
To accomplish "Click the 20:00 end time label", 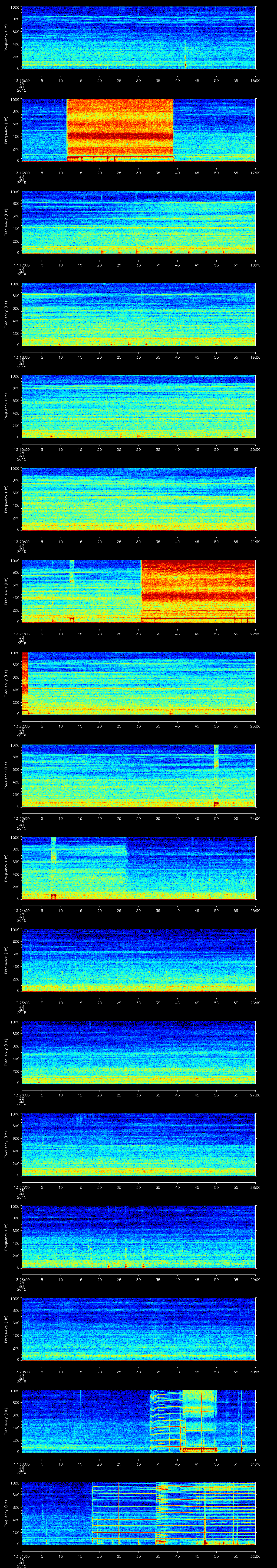I will pyautogui.click(x=255, y=450).
